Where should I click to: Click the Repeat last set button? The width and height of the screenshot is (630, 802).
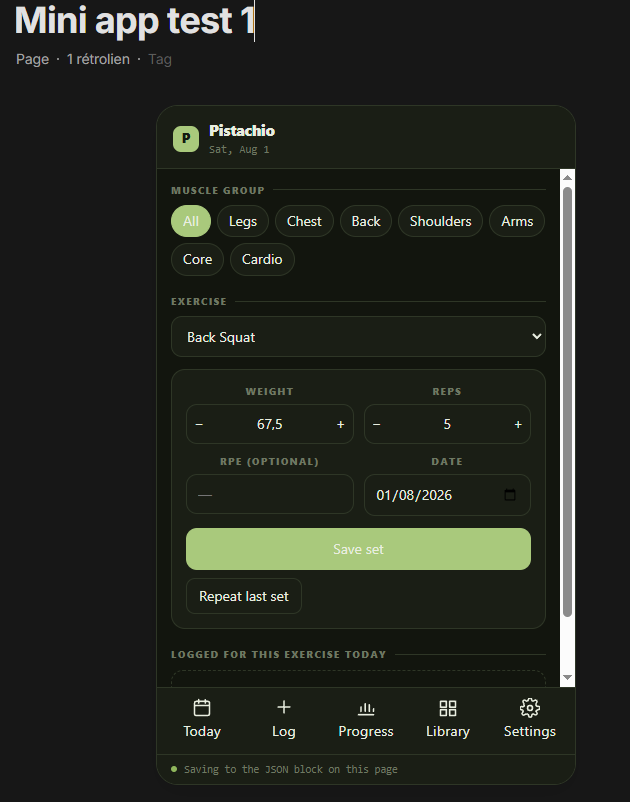244,596
